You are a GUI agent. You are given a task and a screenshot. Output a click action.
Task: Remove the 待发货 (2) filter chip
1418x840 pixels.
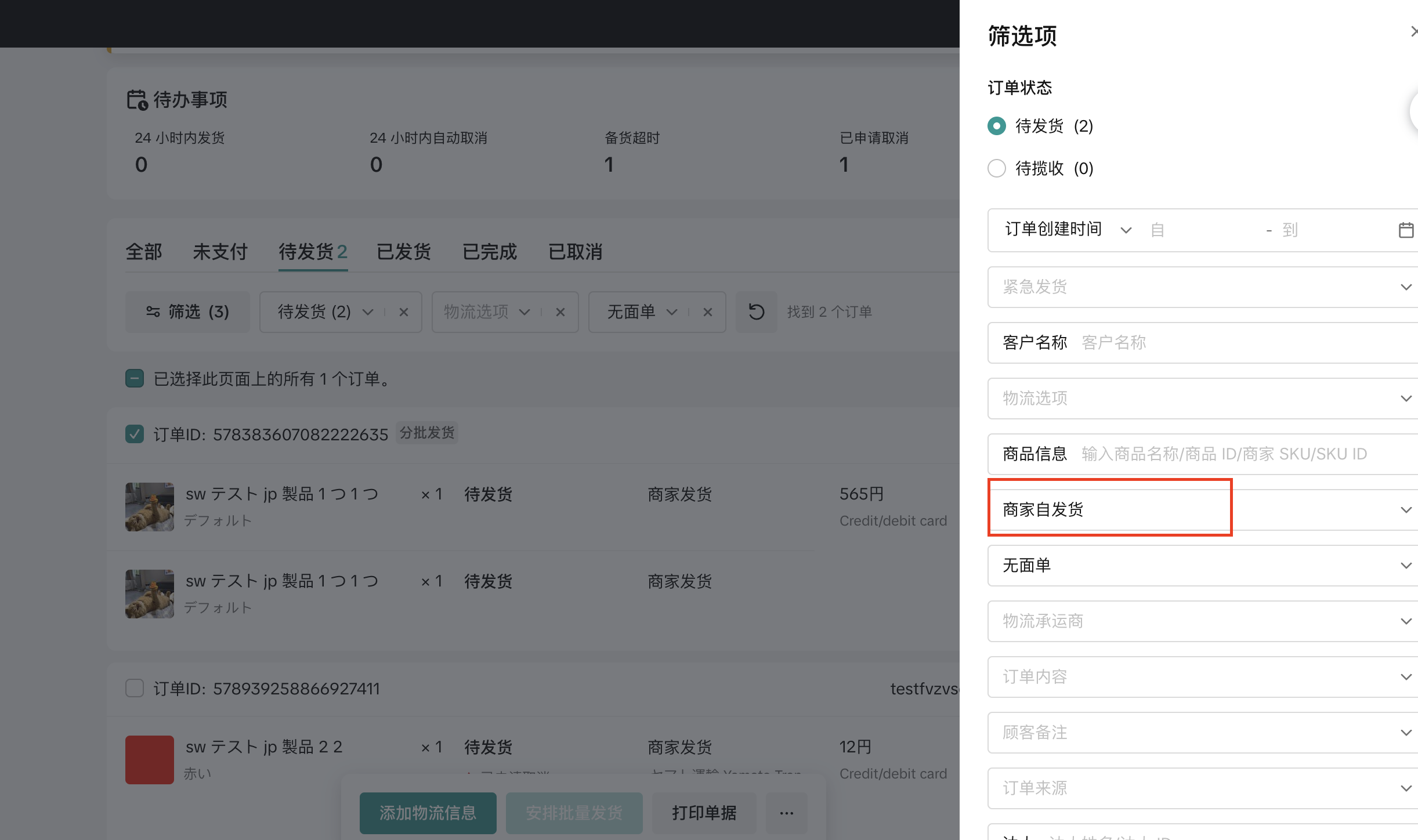404,312
